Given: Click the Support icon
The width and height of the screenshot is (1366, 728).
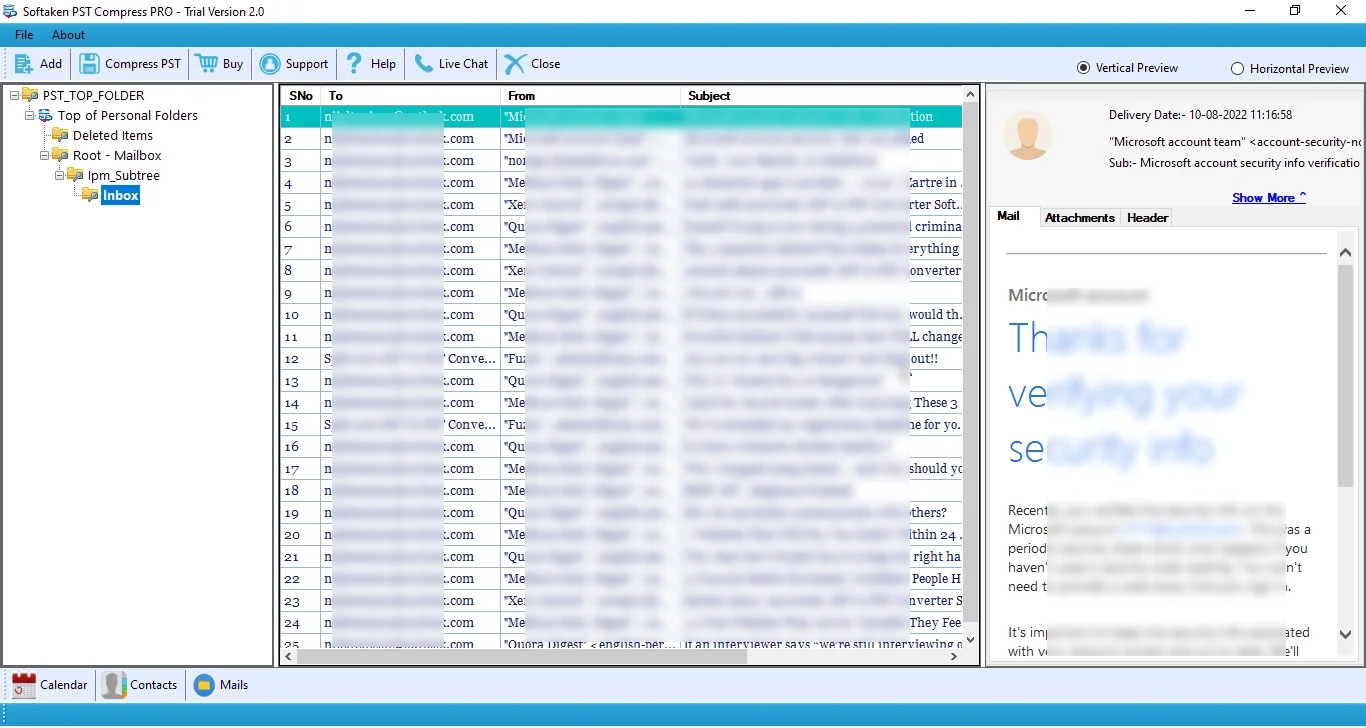Looking at the screenshot, I should 270,63.
